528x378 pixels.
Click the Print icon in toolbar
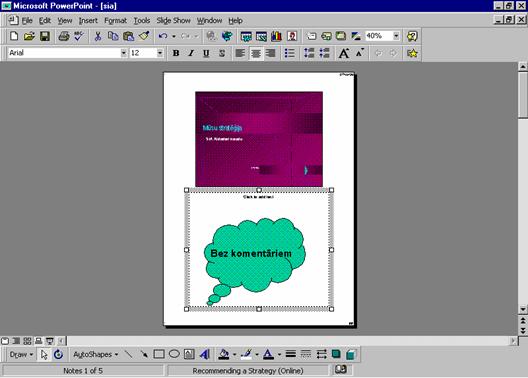pos(64,36)
